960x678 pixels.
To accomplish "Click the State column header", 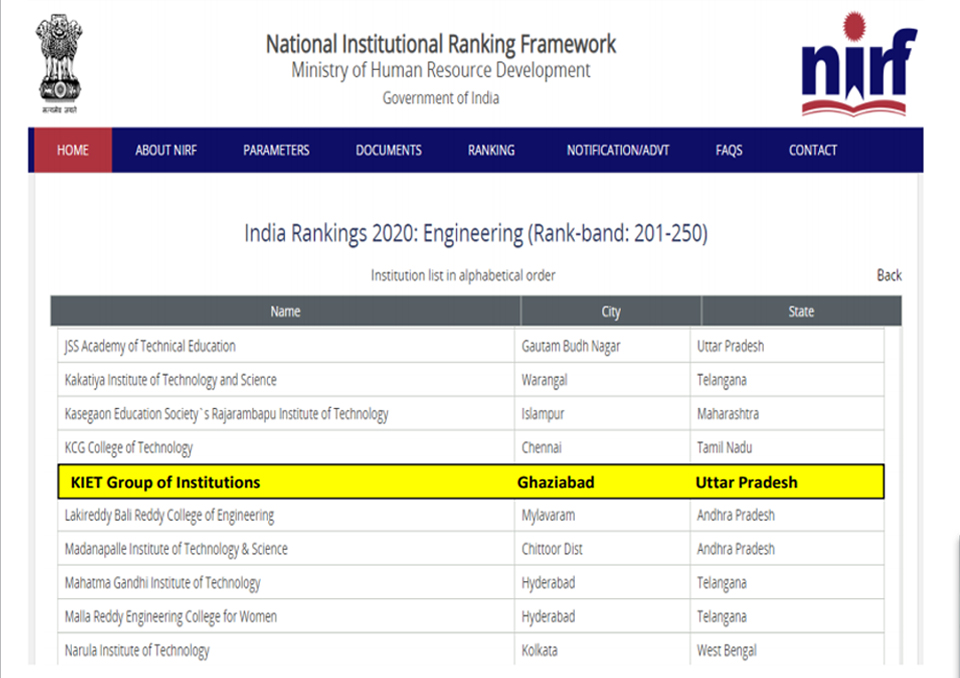I will (800, 311).
